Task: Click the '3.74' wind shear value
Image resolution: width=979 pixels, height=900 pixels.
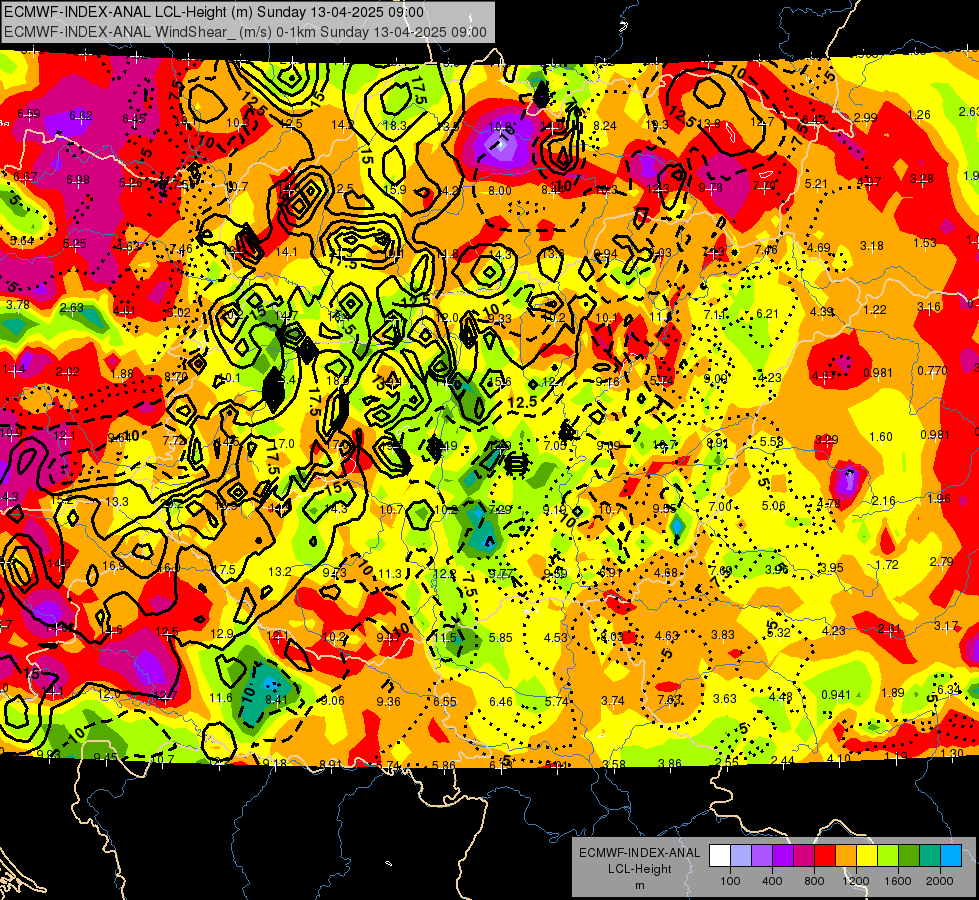Action: (x=612, y=701)
